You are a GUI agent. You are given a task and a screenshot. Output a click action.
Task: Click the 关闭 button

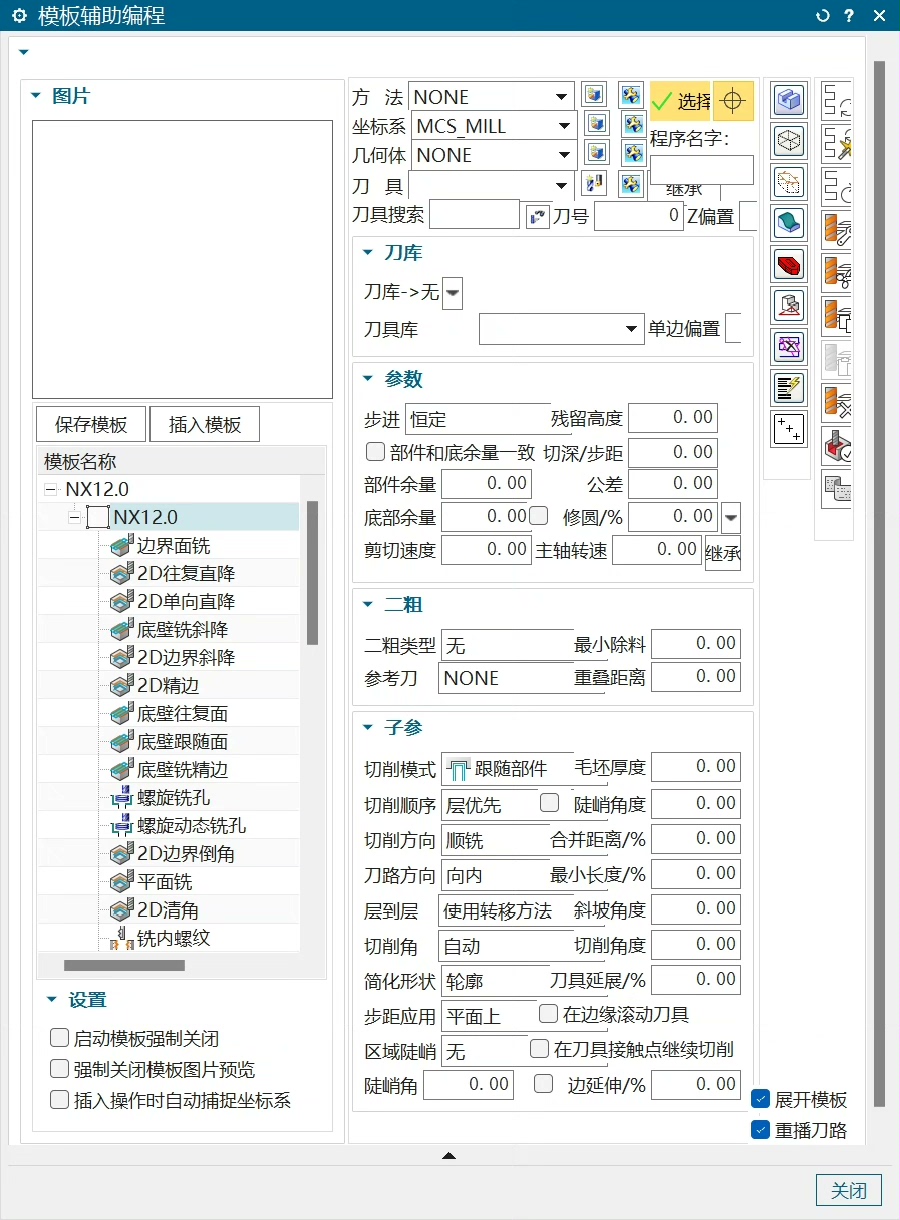pyautogui.click(x=849, y=1191)
